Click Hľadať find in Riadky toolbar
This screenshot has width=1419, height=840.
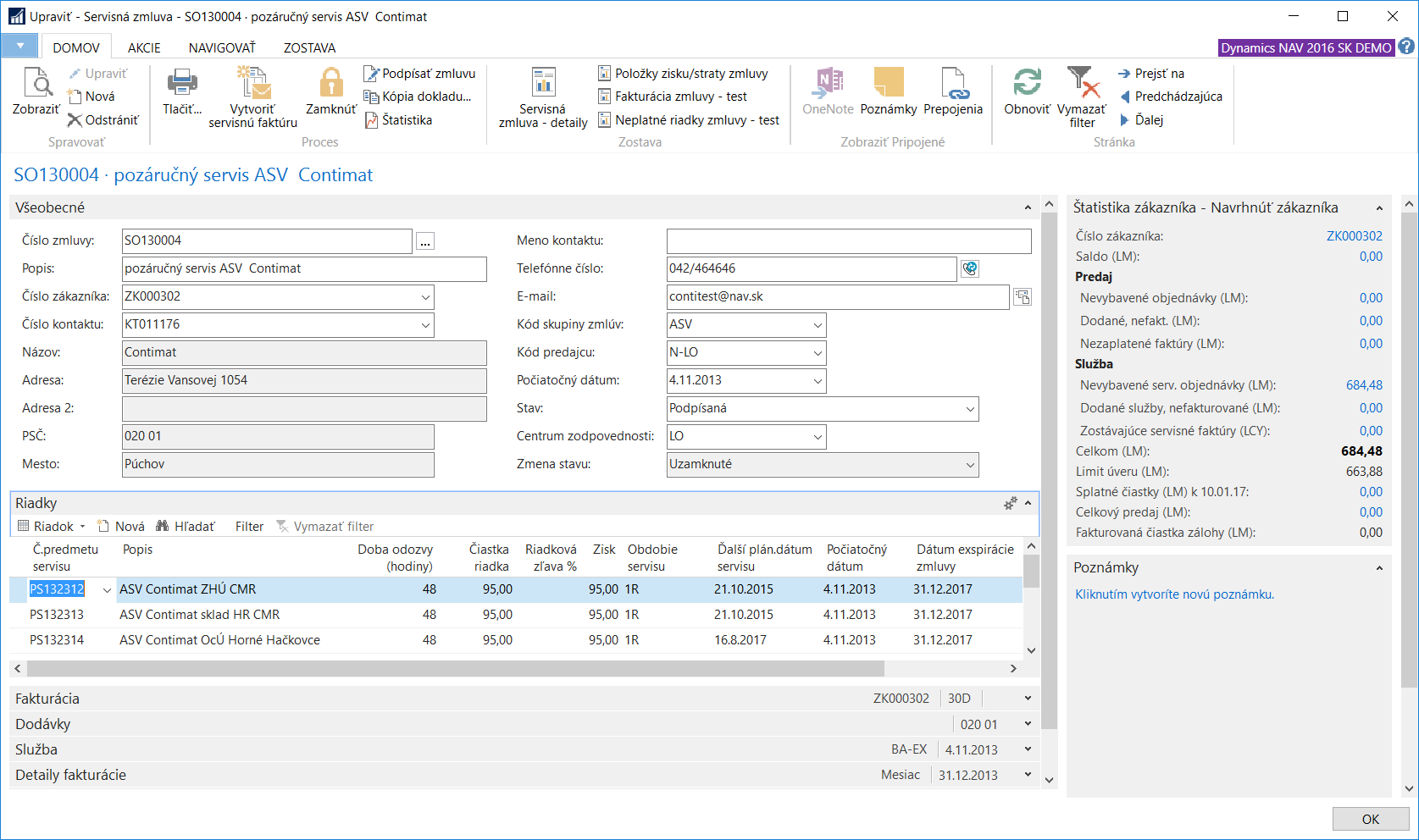click(186, 527)
